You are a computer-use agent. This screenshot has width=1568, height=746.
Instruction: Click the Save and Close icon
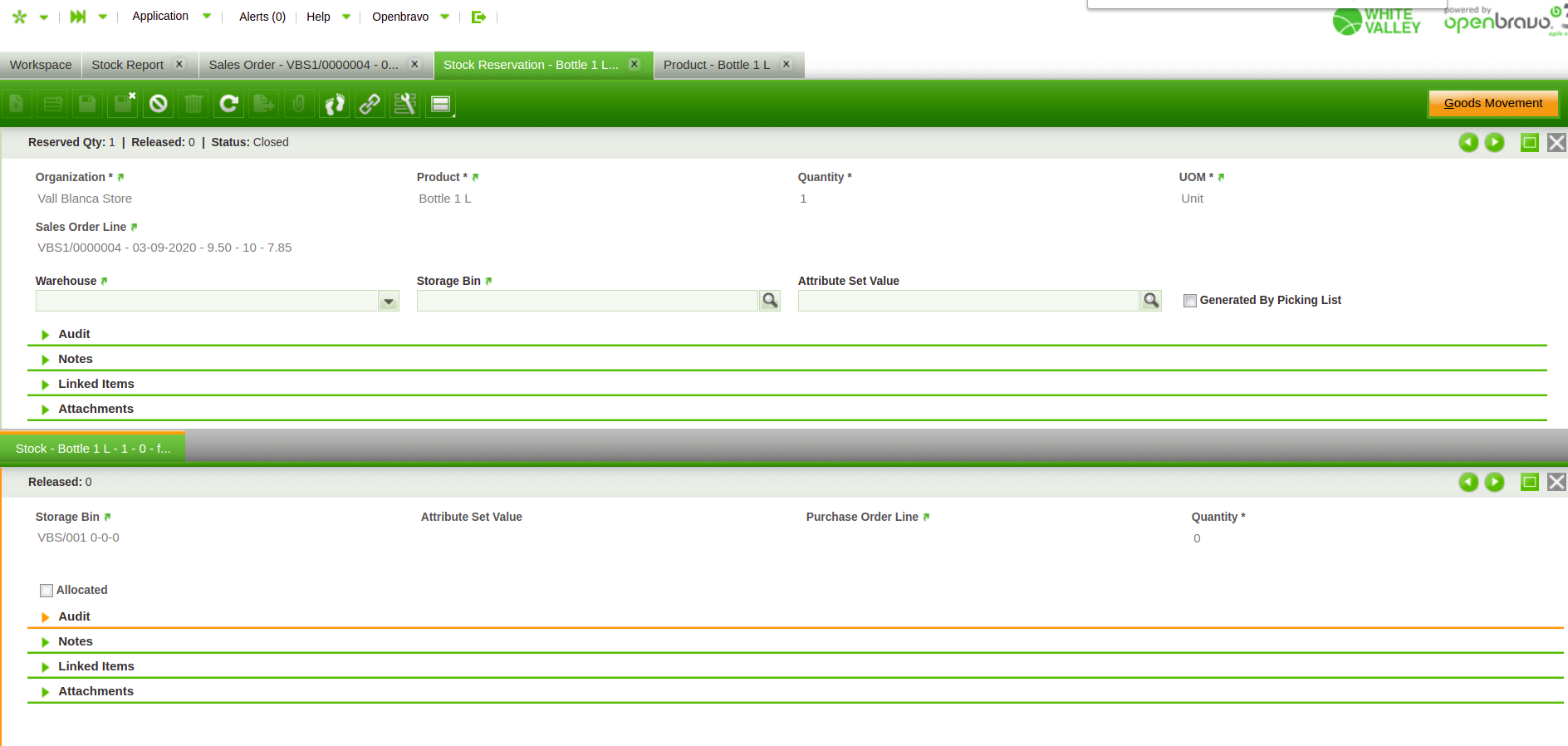pos(124,104)
